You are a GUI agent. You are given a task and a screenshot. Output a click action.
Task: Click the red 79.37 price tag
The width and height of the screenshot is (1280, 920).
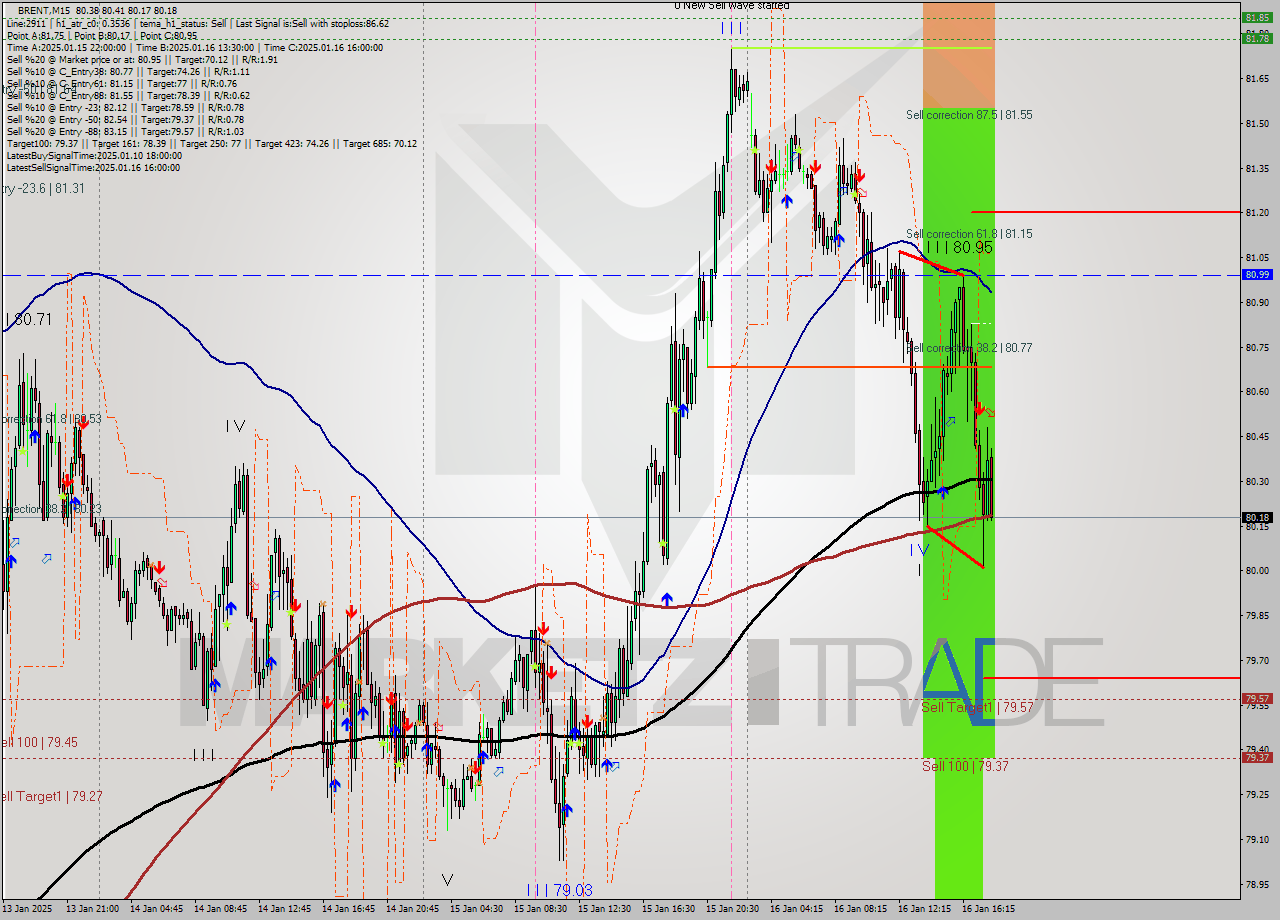coord(1256,757)
